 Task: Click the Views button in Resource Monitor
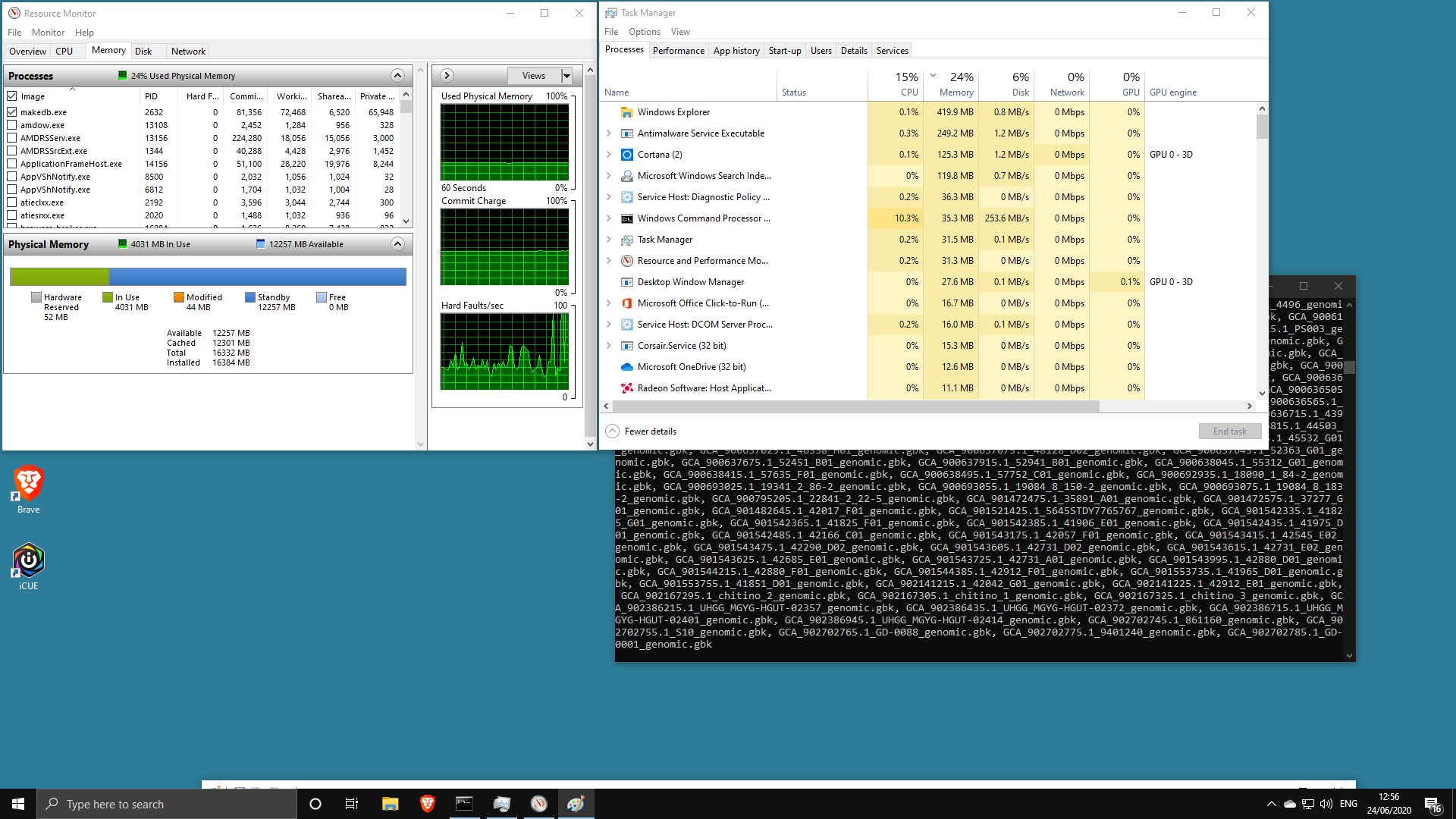coord(534,76)
